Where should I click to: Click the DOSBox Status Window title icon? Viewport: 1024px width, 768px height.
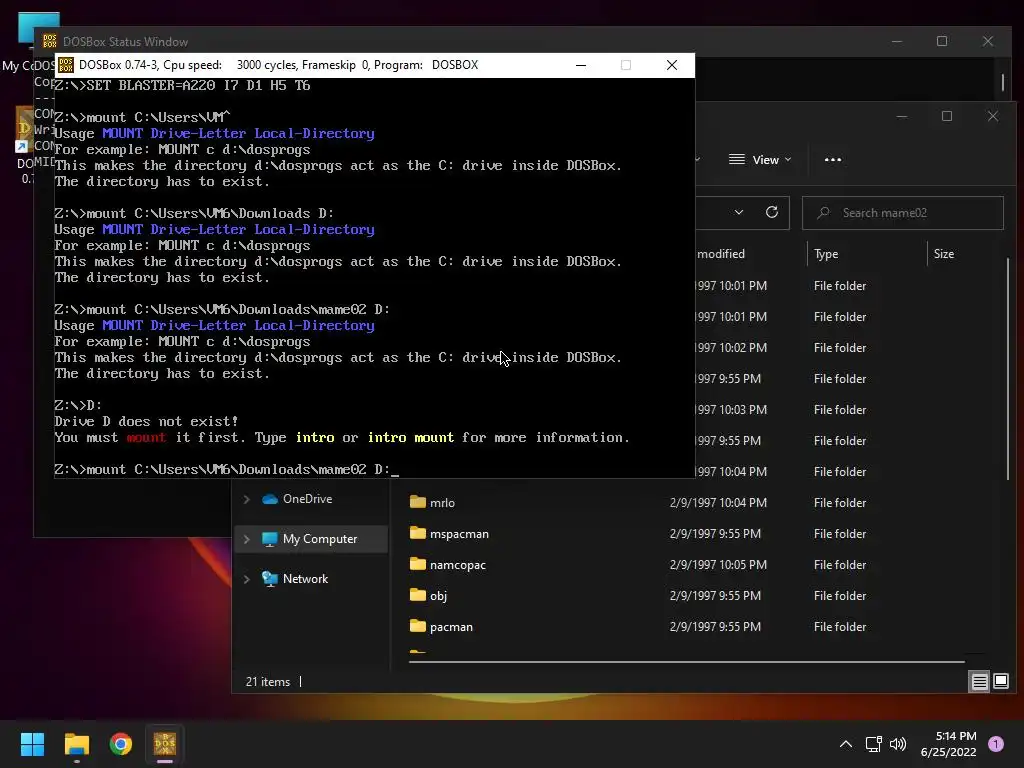50,41
